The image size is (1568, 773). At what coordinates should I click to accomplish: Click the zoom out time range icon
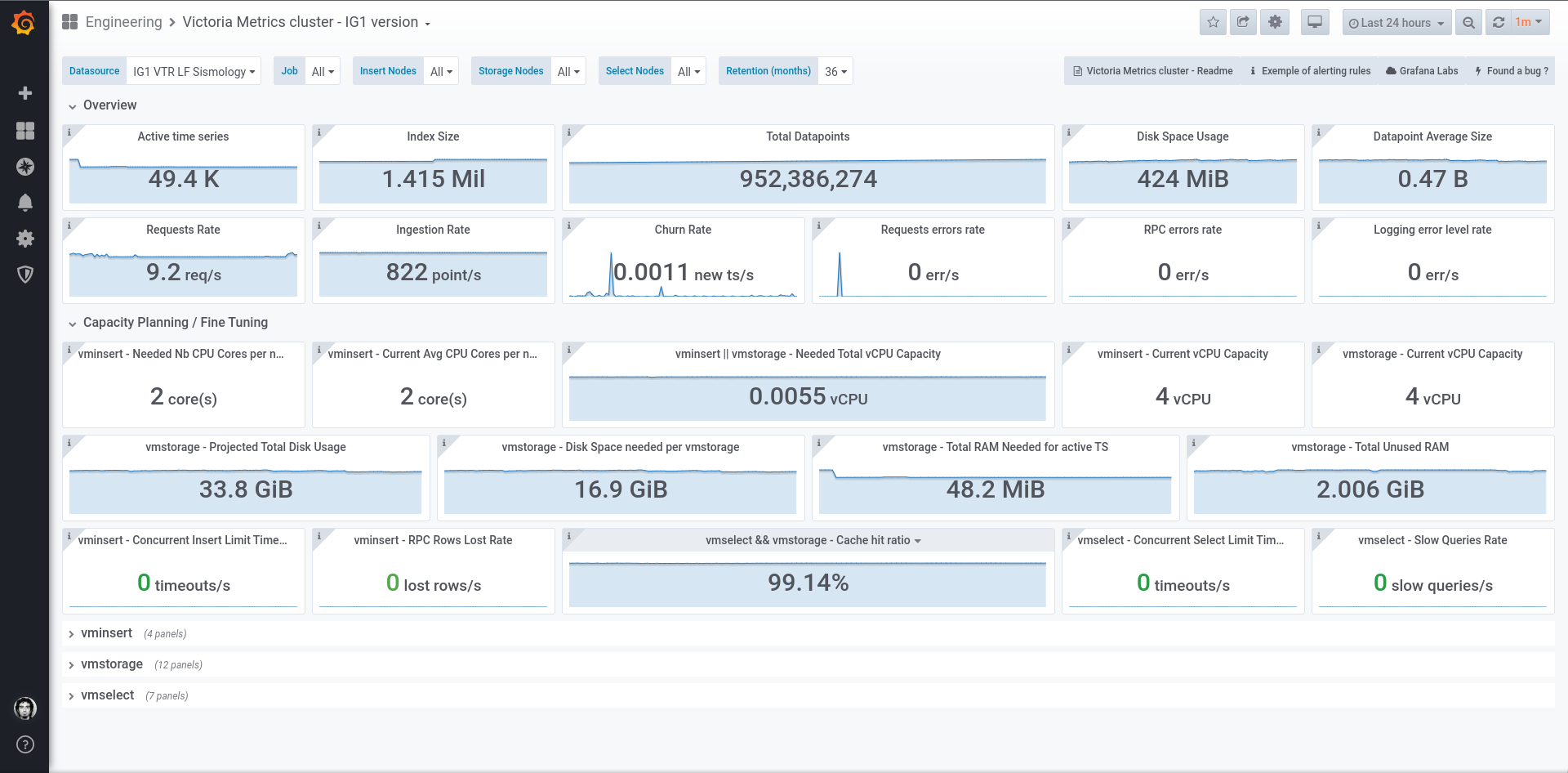[x=1468, y=22]
